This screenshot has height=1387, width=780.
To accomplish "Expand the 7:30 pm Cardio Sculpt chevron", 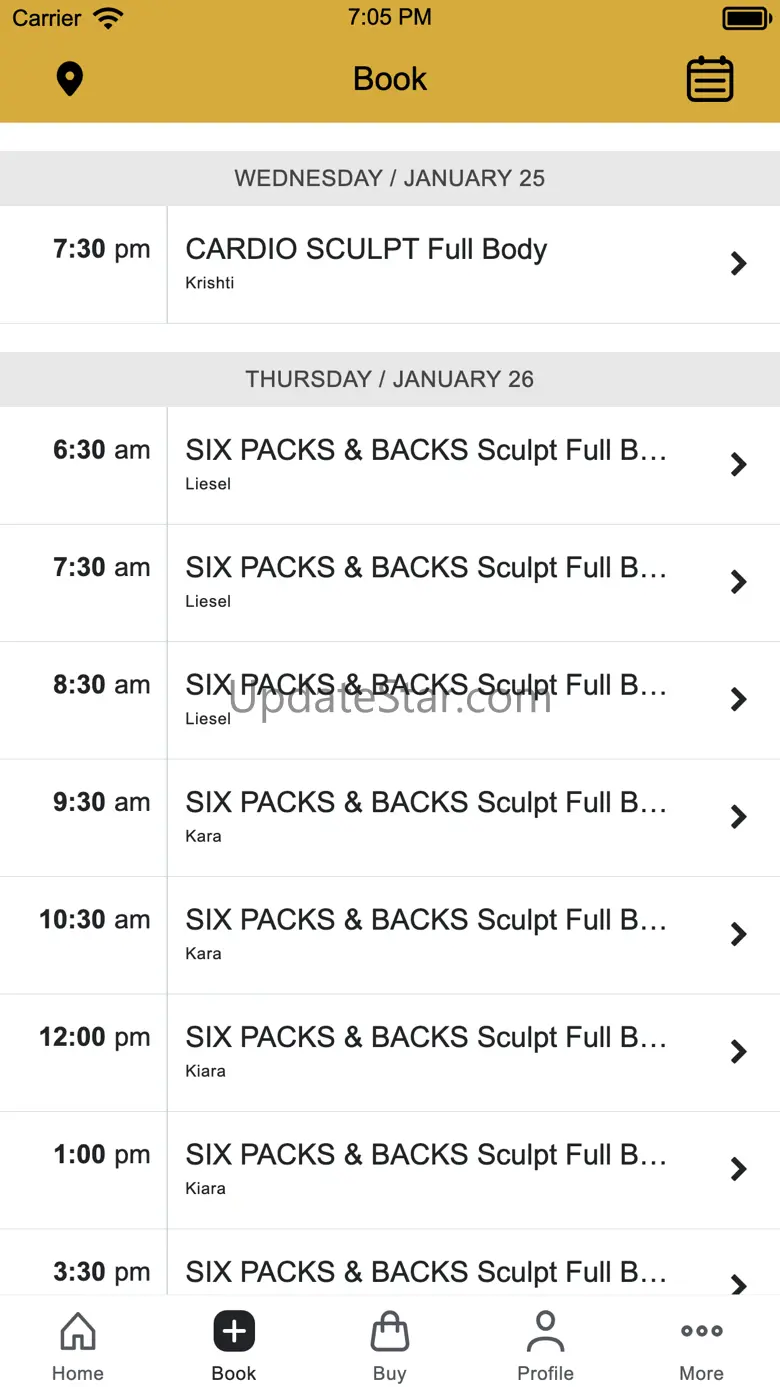I will (739, 264).
